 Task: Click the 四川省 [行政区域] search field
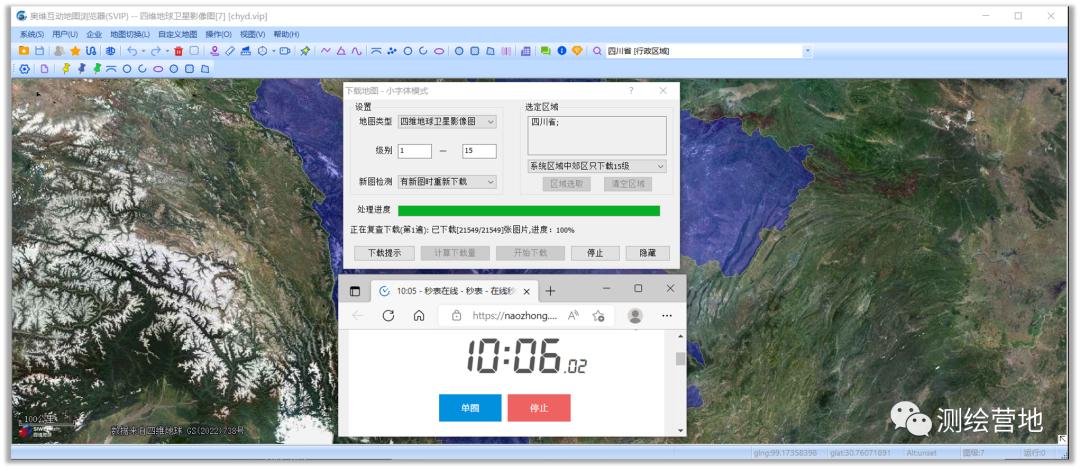tap(703, 51)
